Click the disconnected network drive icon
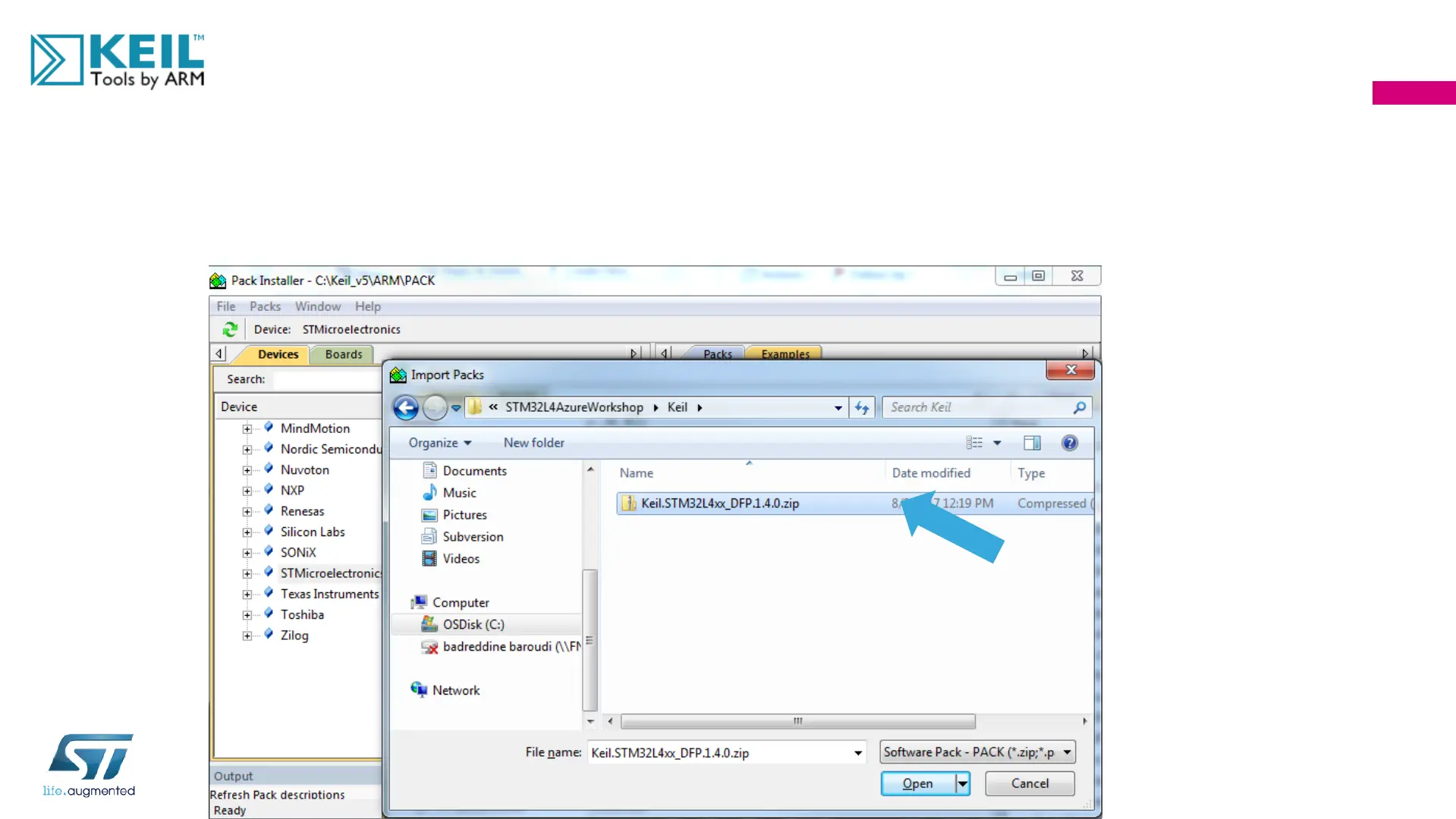 click(x=429, y=647)
